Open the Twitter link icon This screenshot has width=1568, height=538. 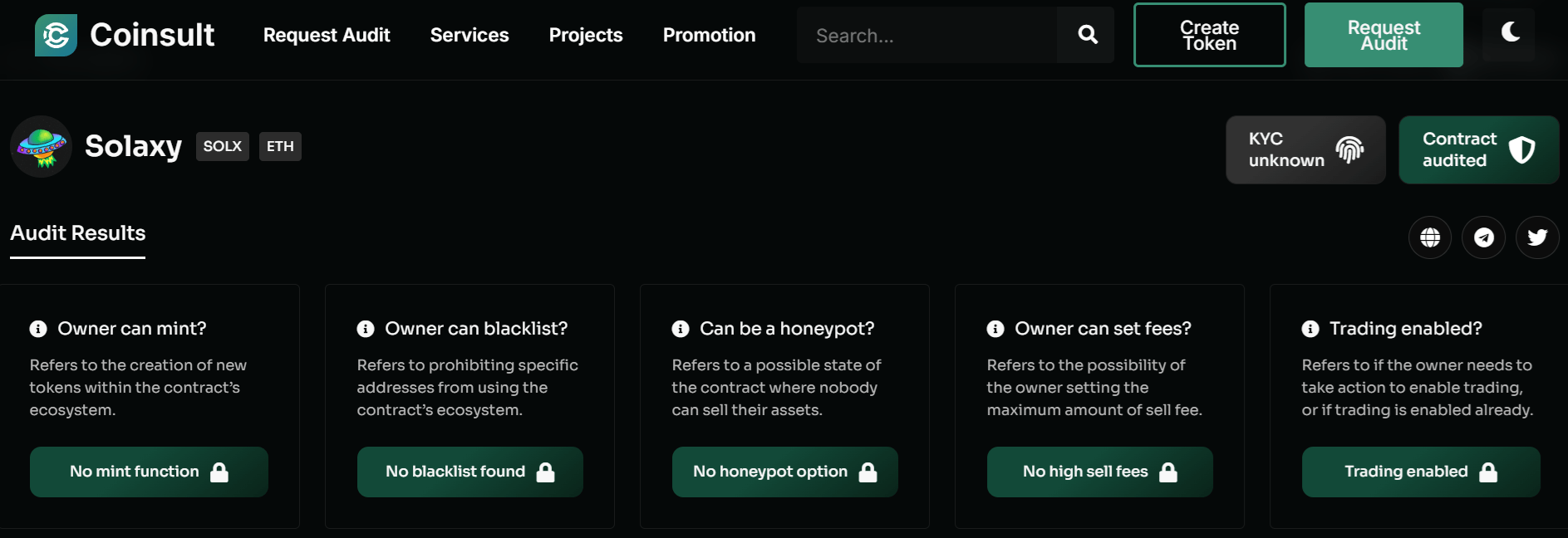click(1537, 237)
